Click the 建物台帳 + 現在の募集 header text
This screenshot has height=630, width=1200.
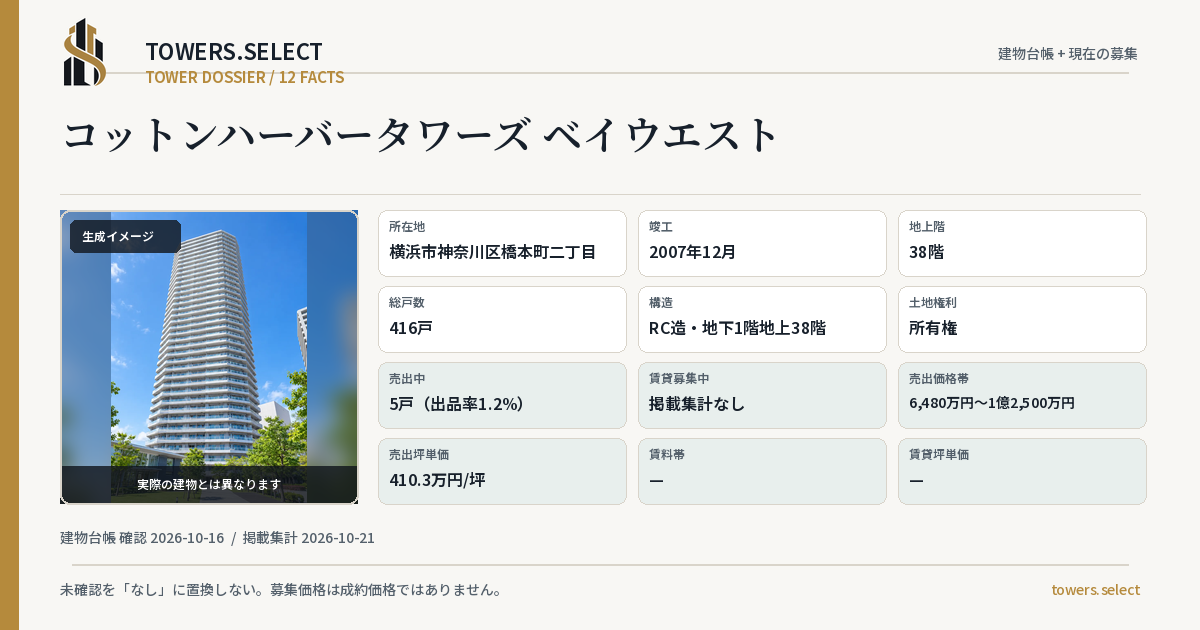point(1068,53)
